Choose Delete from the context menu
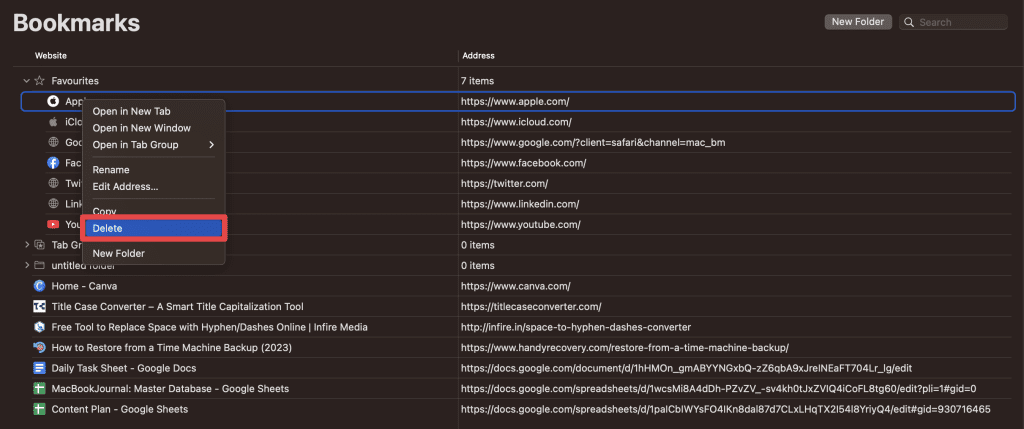 [x=153, y=229]
